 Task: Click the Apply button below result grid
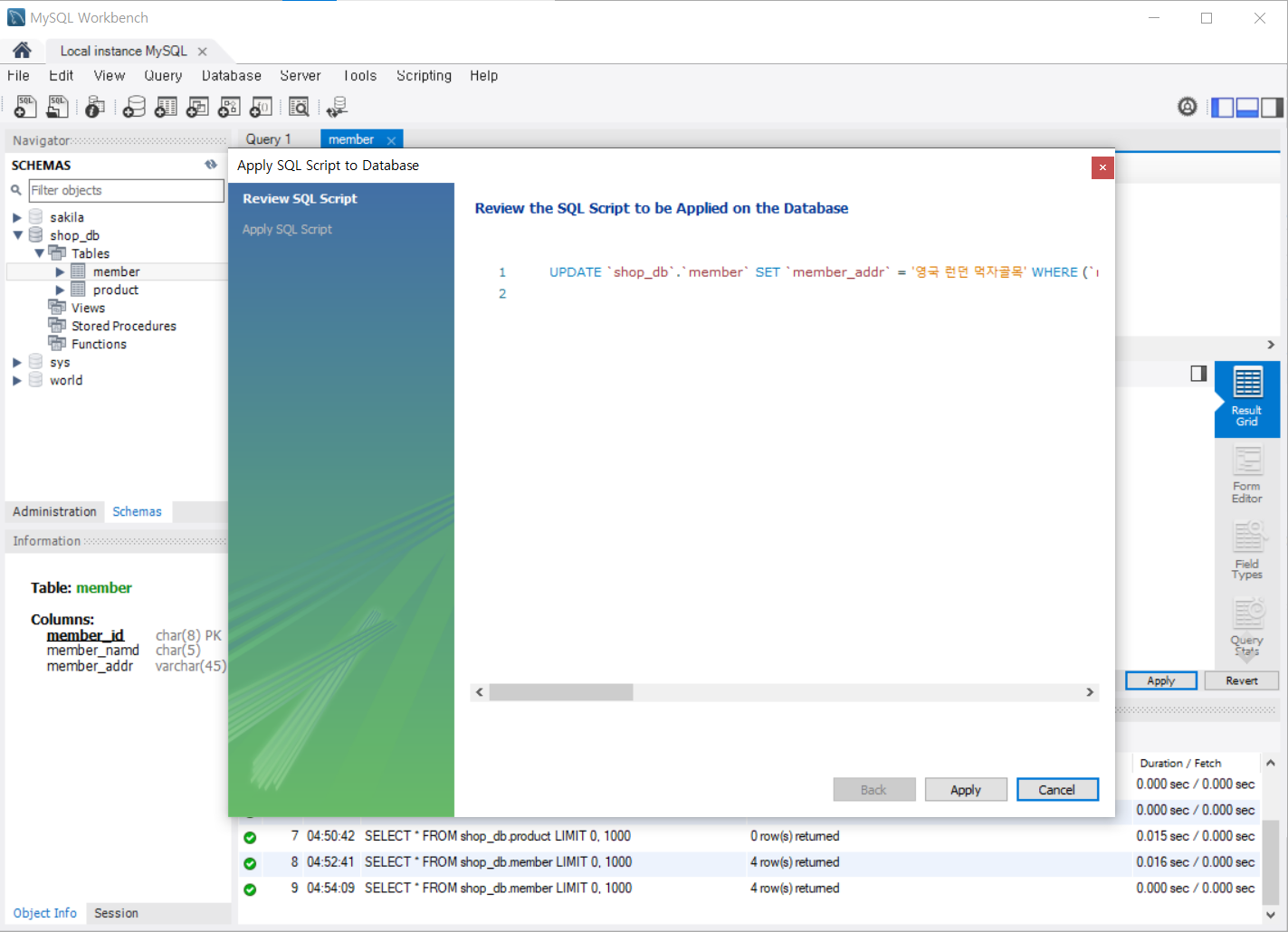coord(1161,680)
